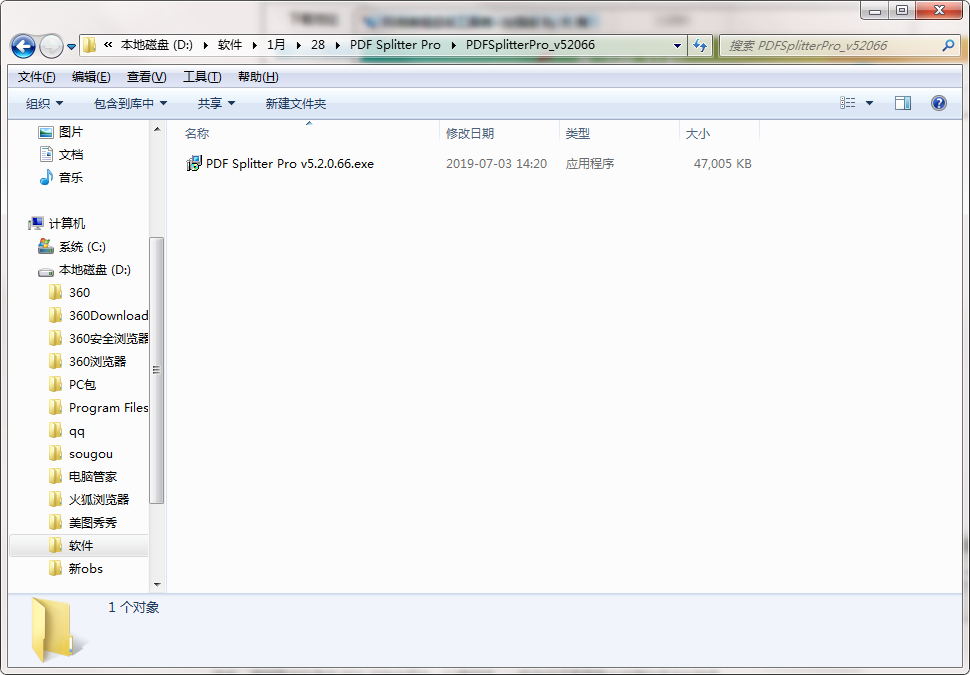Image resolution: width=970 pixels, height=675 pixels.
Task: Click the 应用程序 type cell
Action: point(590,164)
